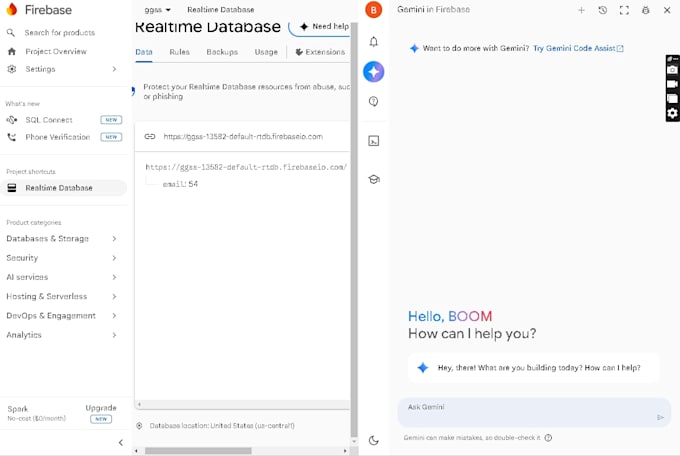Focus the Ask Gemini input field
This screenshot has height=456, width=680.
(533, 412)
